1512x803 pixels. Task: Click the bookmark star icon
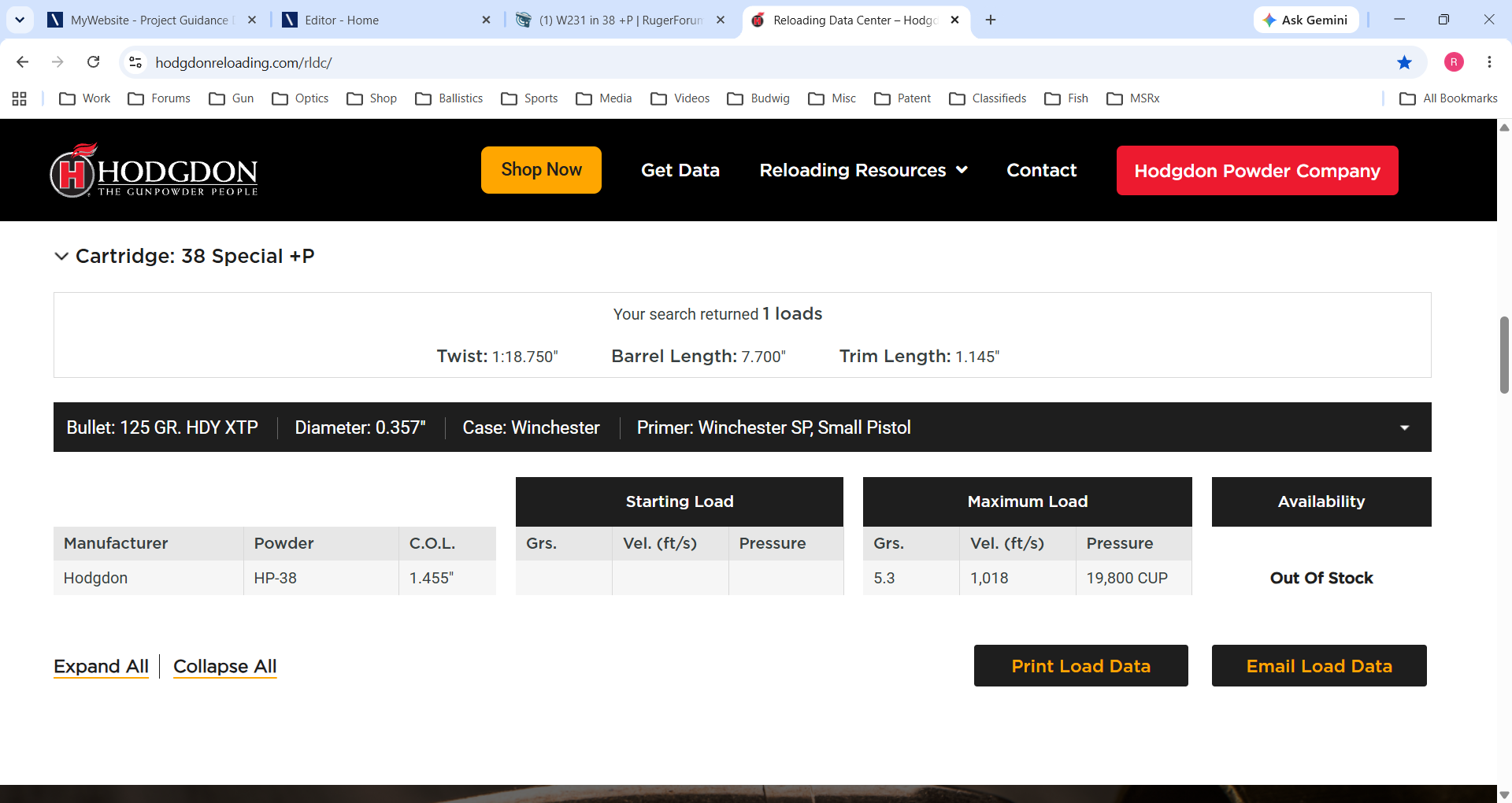(1404, 62)
